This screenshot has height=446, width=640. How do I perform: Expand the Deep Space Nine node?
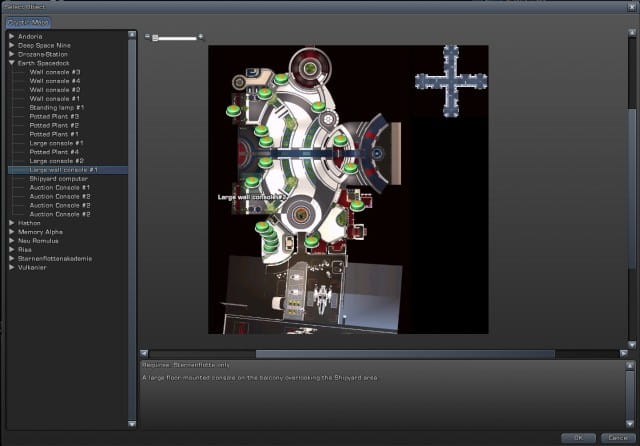pyautogui.click(x=11, y=46)
